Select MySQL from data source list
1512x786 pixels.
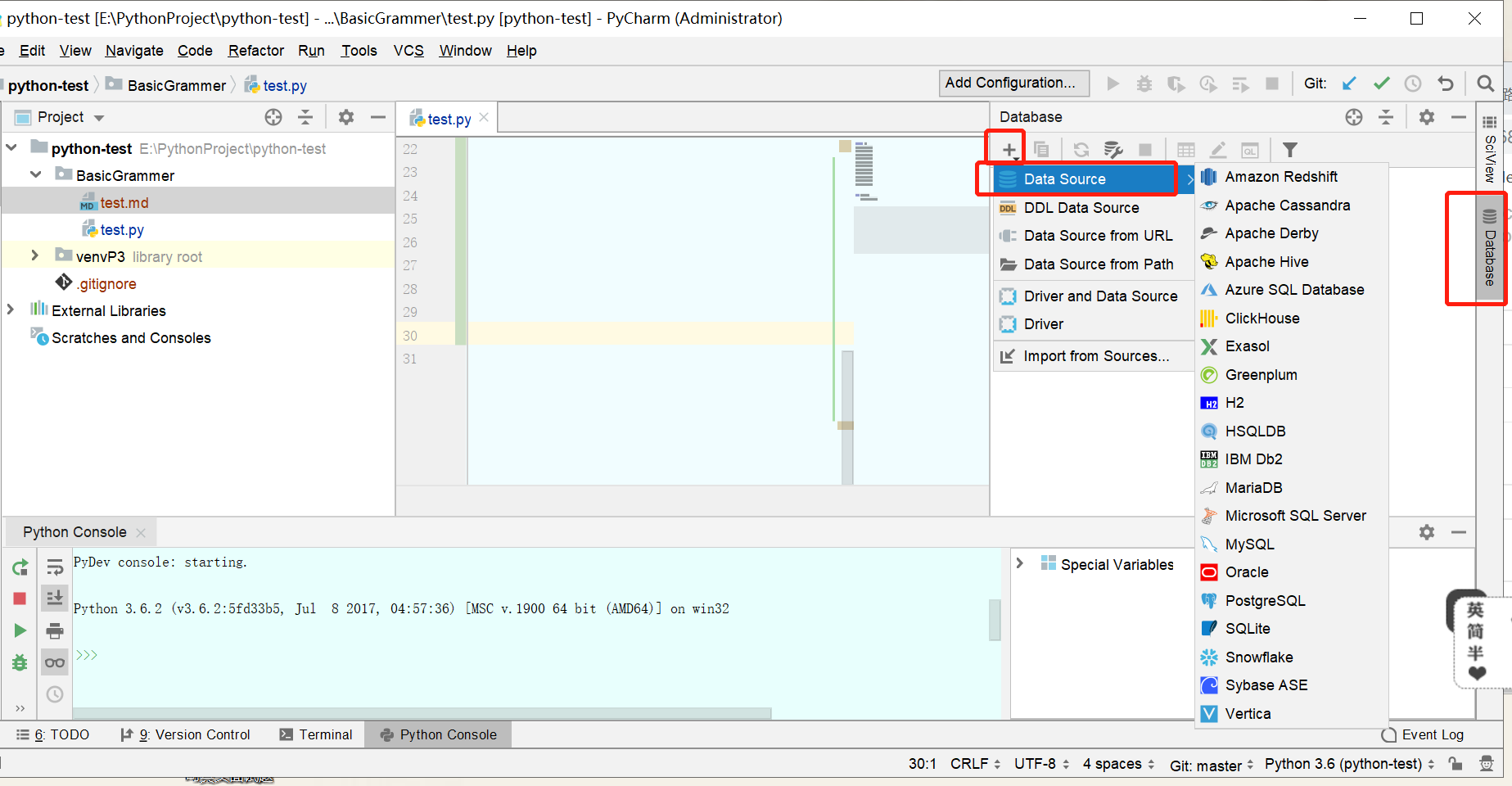click(1292, 544)
